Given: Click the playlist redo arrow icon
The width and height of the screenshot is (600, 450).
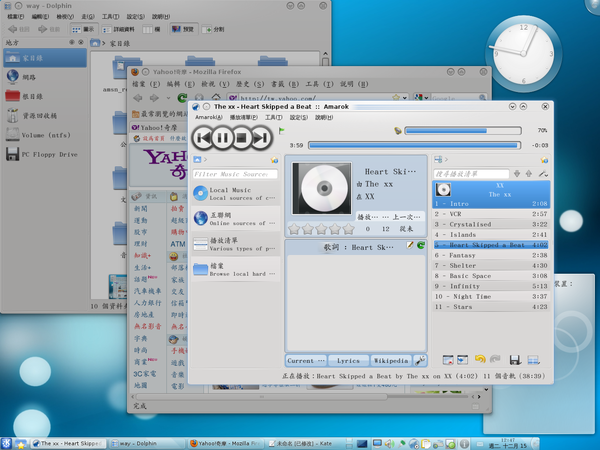Looking at the screenshot, I should tap(495, 359).
